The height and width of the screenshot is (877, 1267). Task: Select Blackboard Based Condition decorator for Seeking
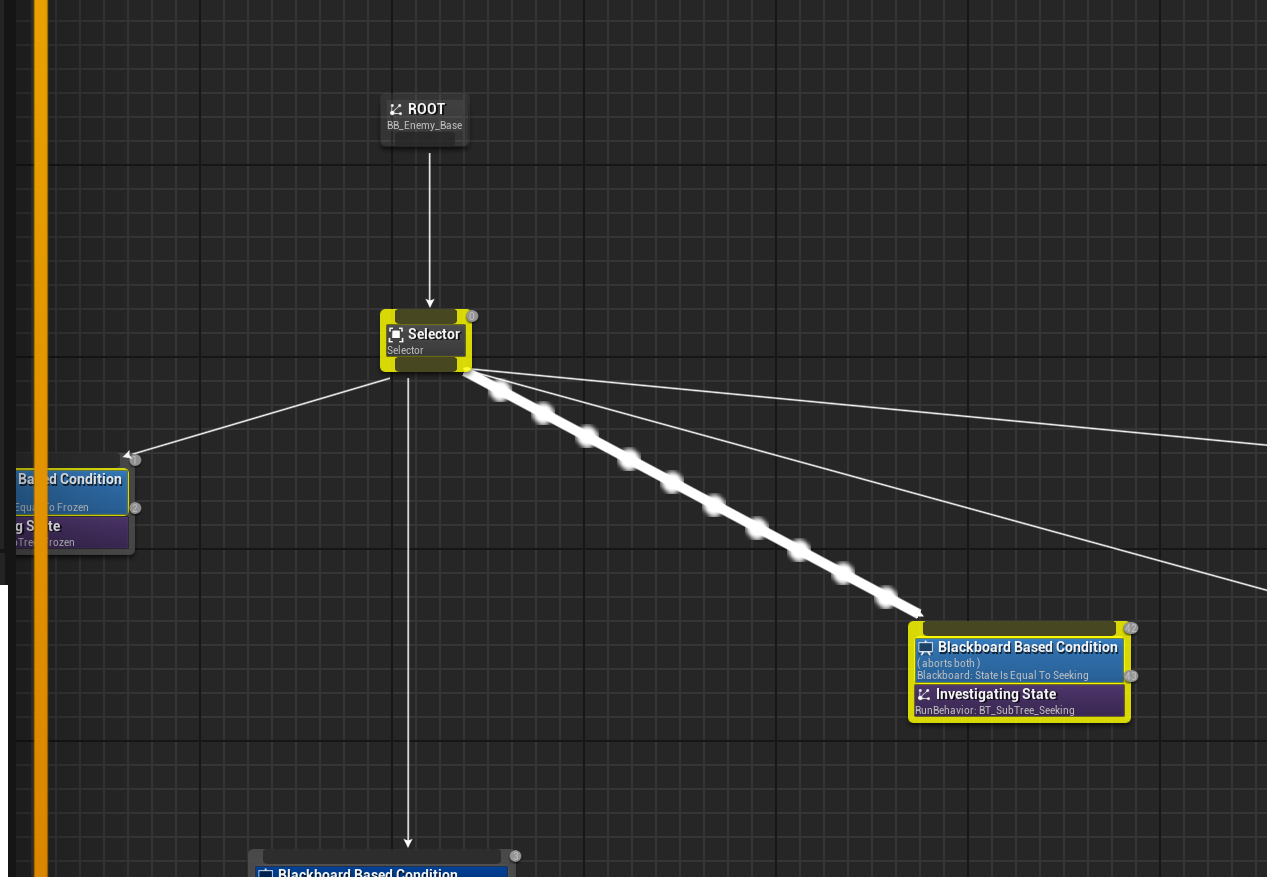pos(1019,660)
